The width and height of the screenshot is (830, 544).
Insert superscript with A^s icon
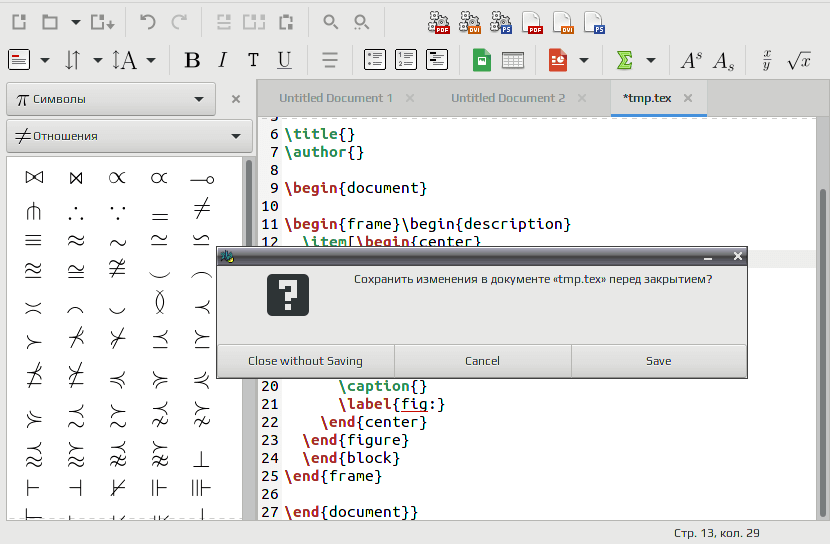(691, 60)
